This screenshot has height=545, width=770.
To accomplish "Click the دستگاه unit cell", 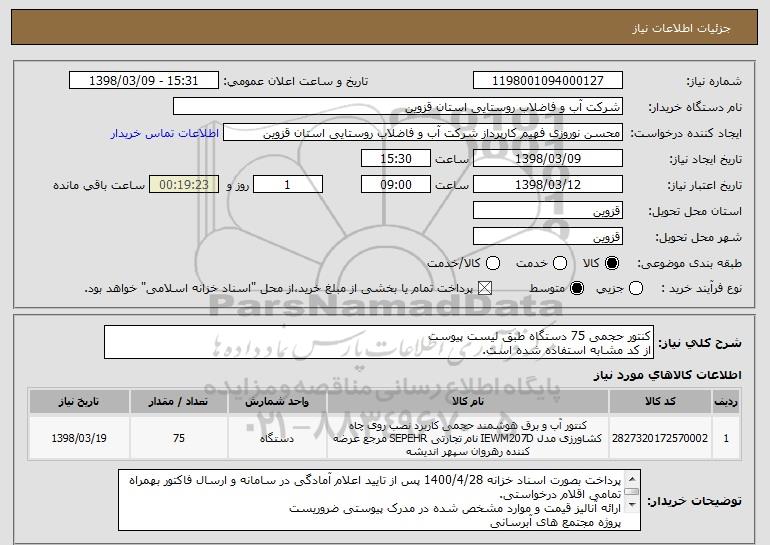I will pyautogui.click(x=277, y=438).
